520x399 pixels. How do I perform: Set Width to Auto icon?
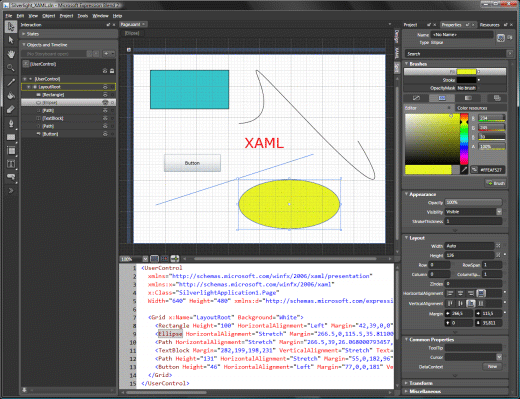(498, 246)
